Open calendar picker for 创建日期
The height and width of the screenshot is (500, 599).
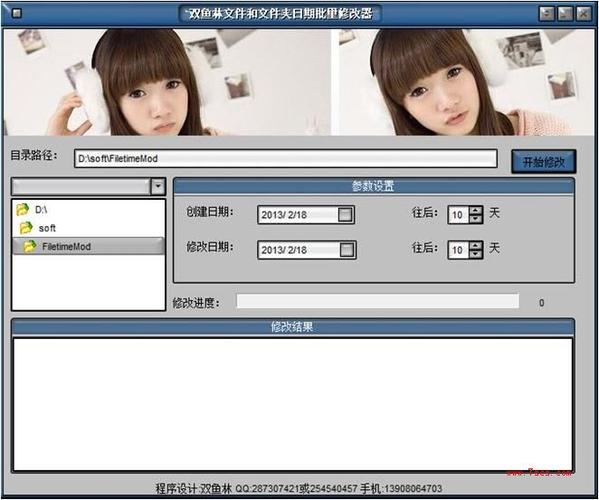coord(345,214)
